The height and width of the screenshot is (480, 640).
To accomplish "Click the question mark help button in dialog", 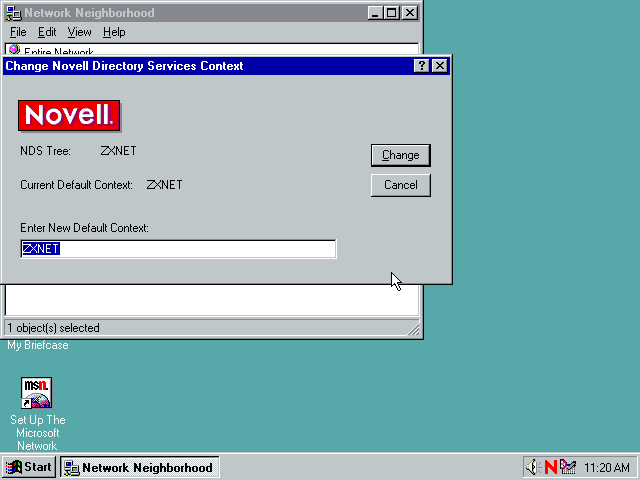I will click(x=421, y=66).
